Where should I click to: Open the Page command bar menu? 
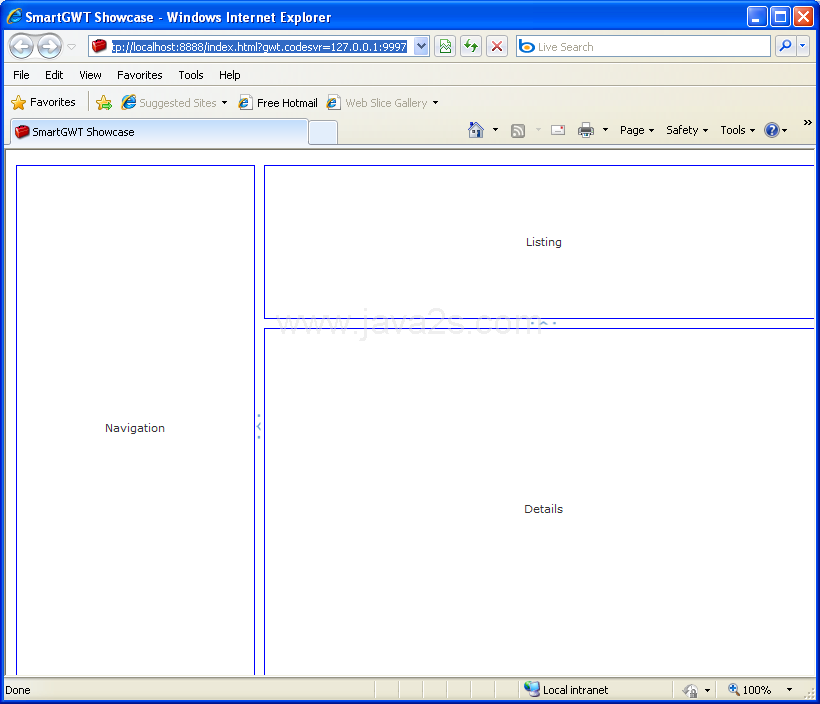[x=637, y=130]
